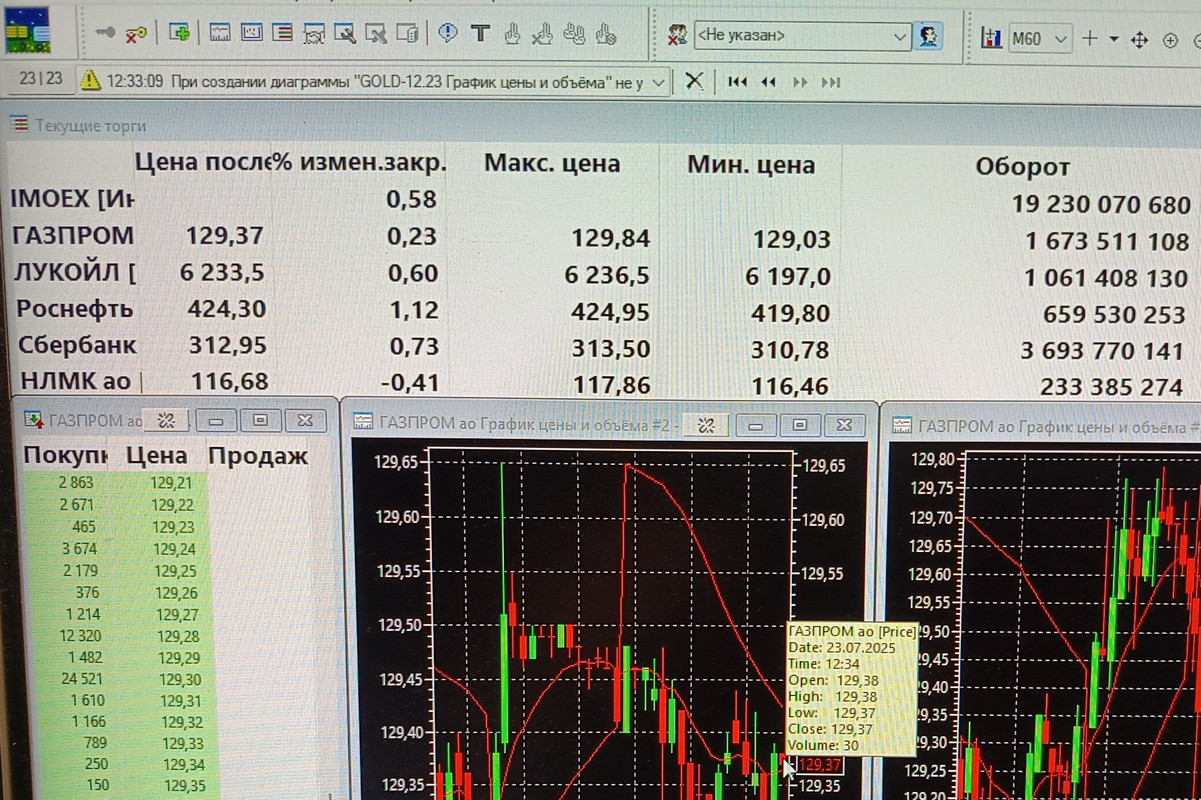Click the Цена header in the order book

pyautogui.click(x=157, y=456)
